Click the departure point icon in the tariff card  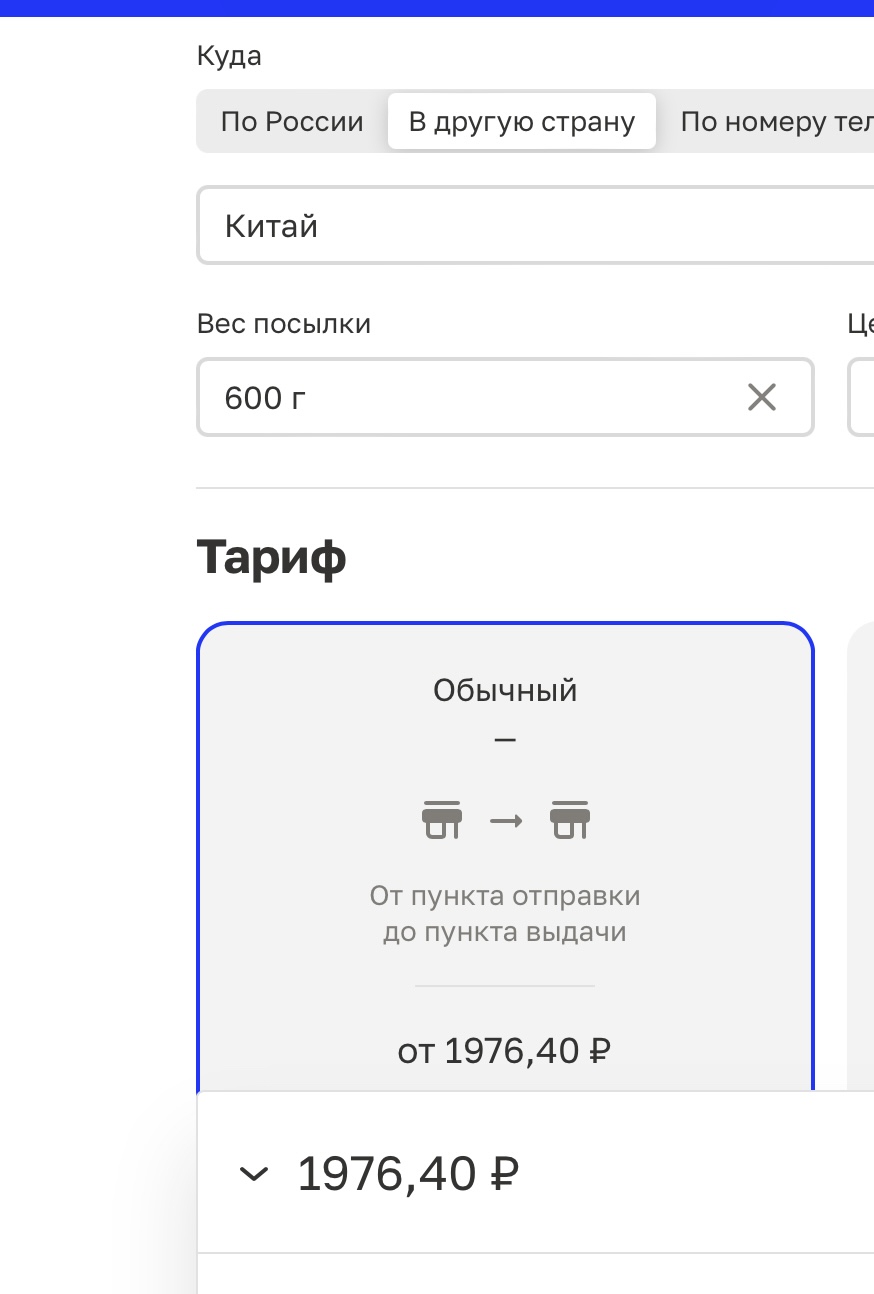441,820
